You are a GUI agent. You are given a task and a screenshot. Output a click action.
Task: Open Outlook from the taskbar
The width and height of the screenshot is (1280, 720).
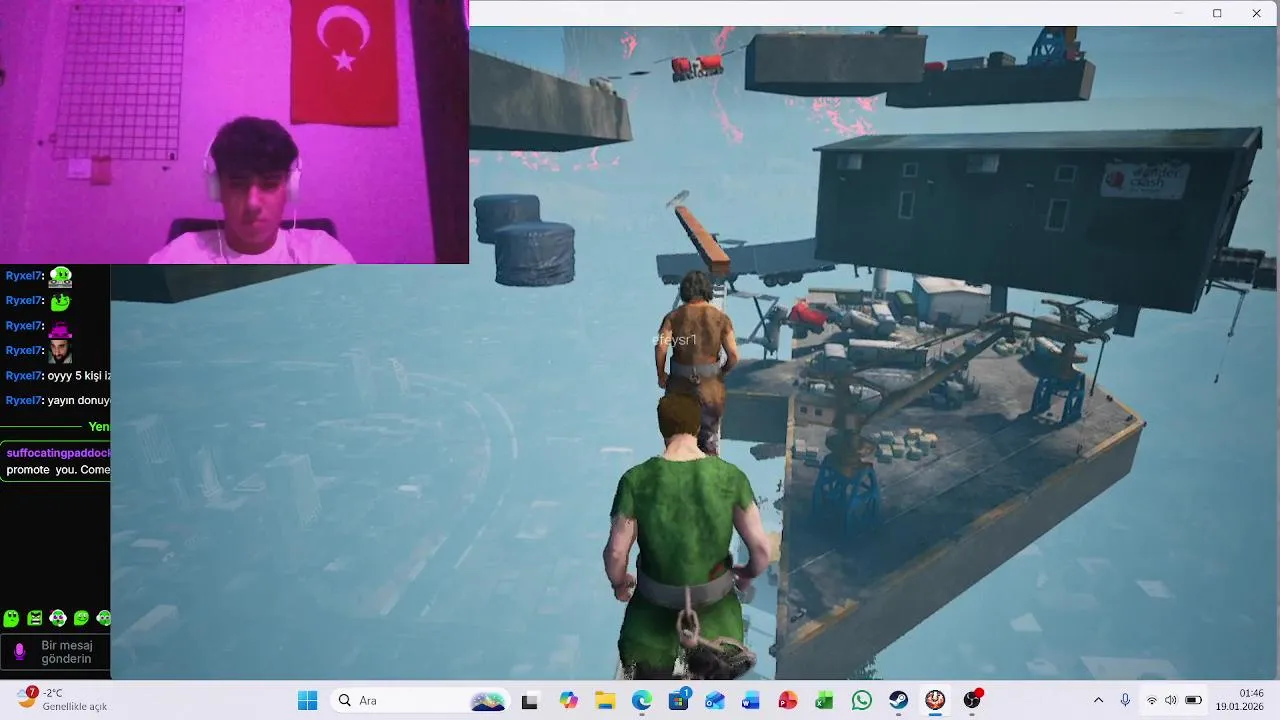715,700
